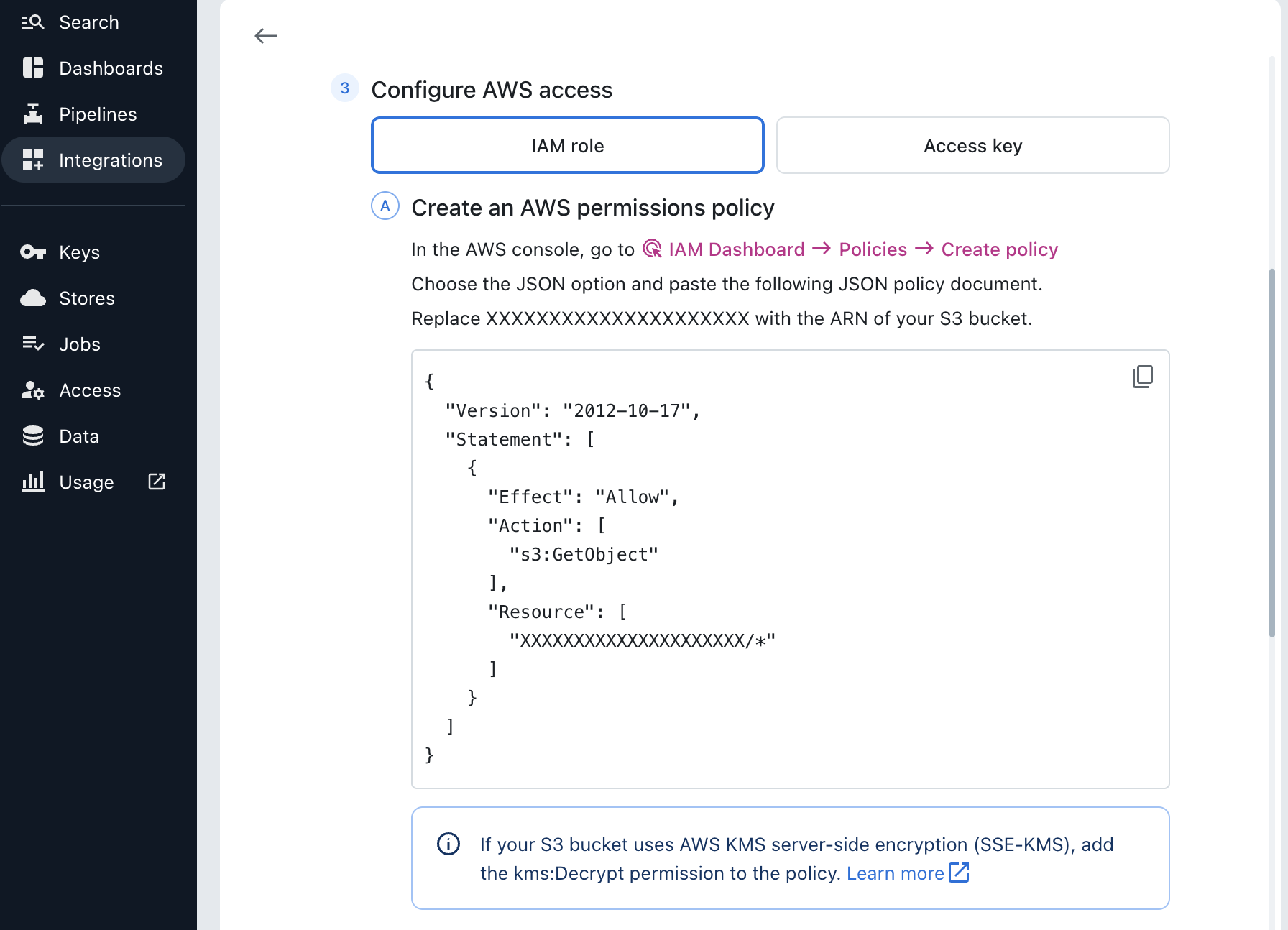Click the page vertical scrollbar thumb
Viewport: 1288px width, 930px height.
(1272, 453)
